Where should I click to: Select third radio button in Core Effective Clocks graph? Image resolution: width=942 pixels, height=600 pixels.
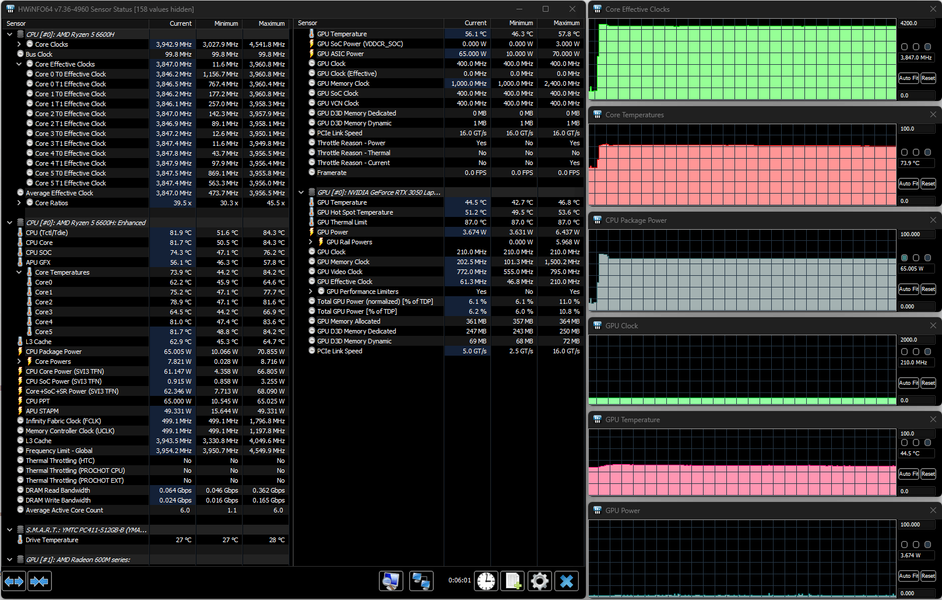(926, 47)
